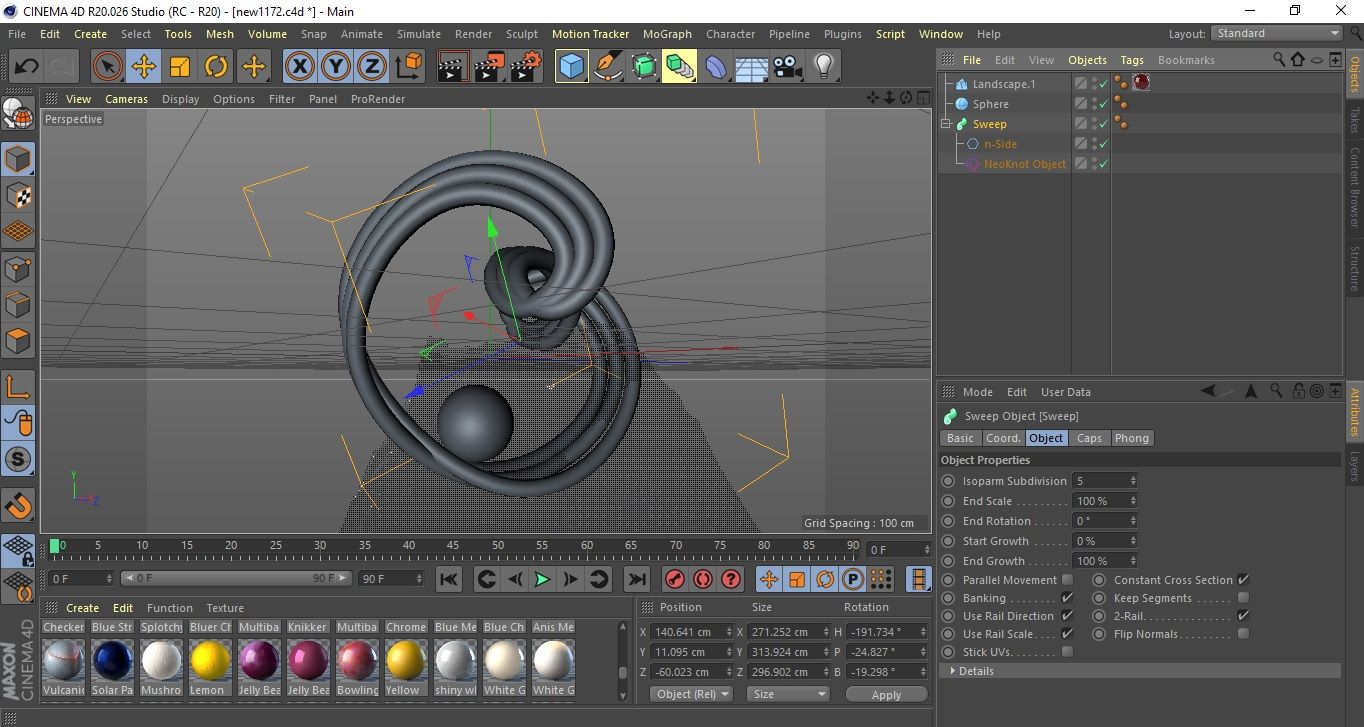Click the coordinate system icon

408,67
